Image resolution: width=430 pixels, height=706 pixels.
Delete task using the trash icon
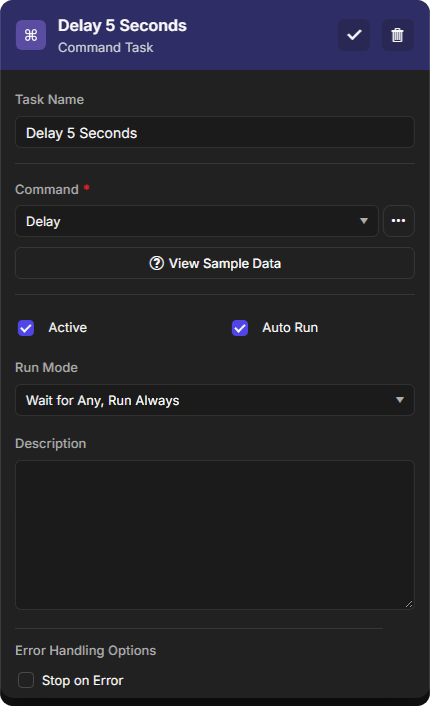point(398,35)
